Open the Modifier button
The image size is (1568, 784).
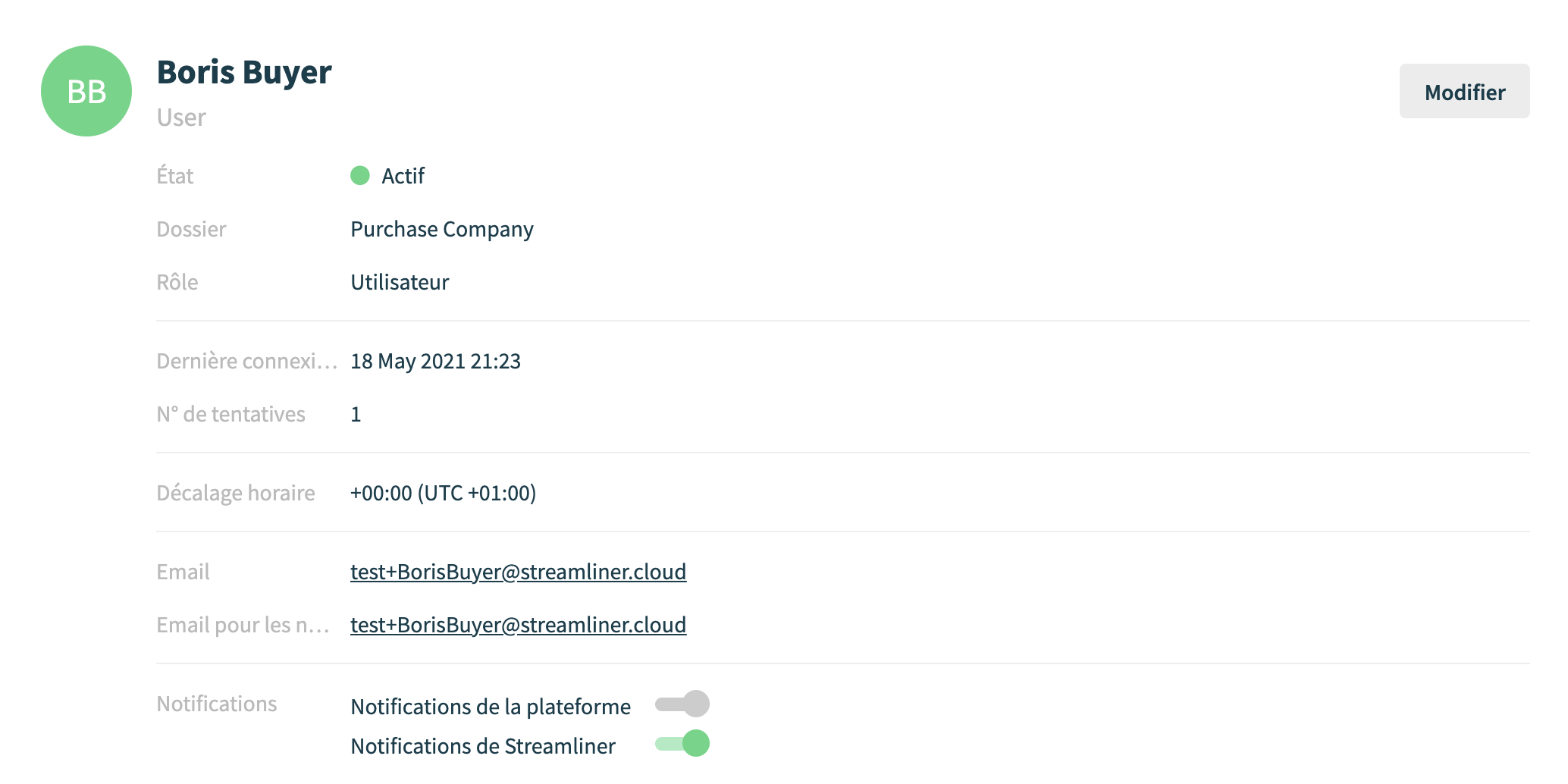1464,92
